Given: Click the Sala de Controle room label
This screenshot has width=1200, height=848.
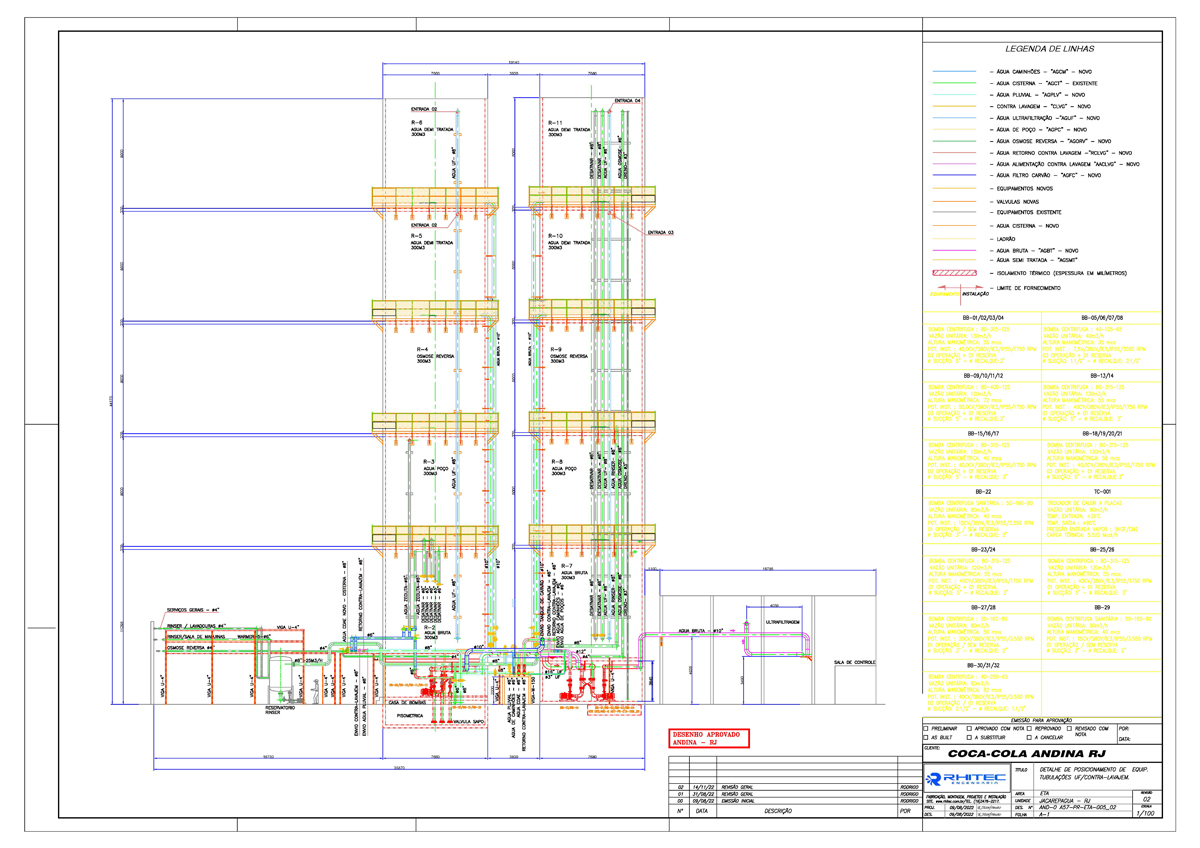Looking at the screenshot, I should point(853,662).
